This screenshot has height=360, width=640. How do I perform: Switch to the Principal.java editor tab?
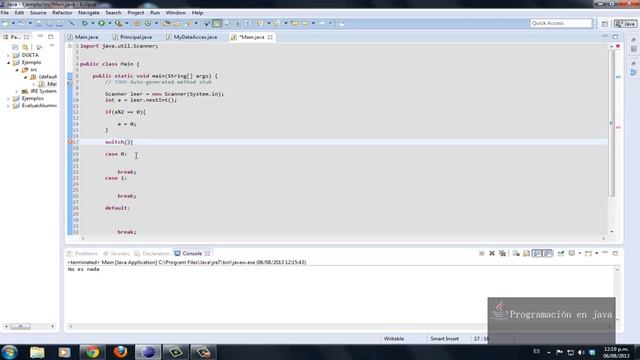click(x=132, y=37)
